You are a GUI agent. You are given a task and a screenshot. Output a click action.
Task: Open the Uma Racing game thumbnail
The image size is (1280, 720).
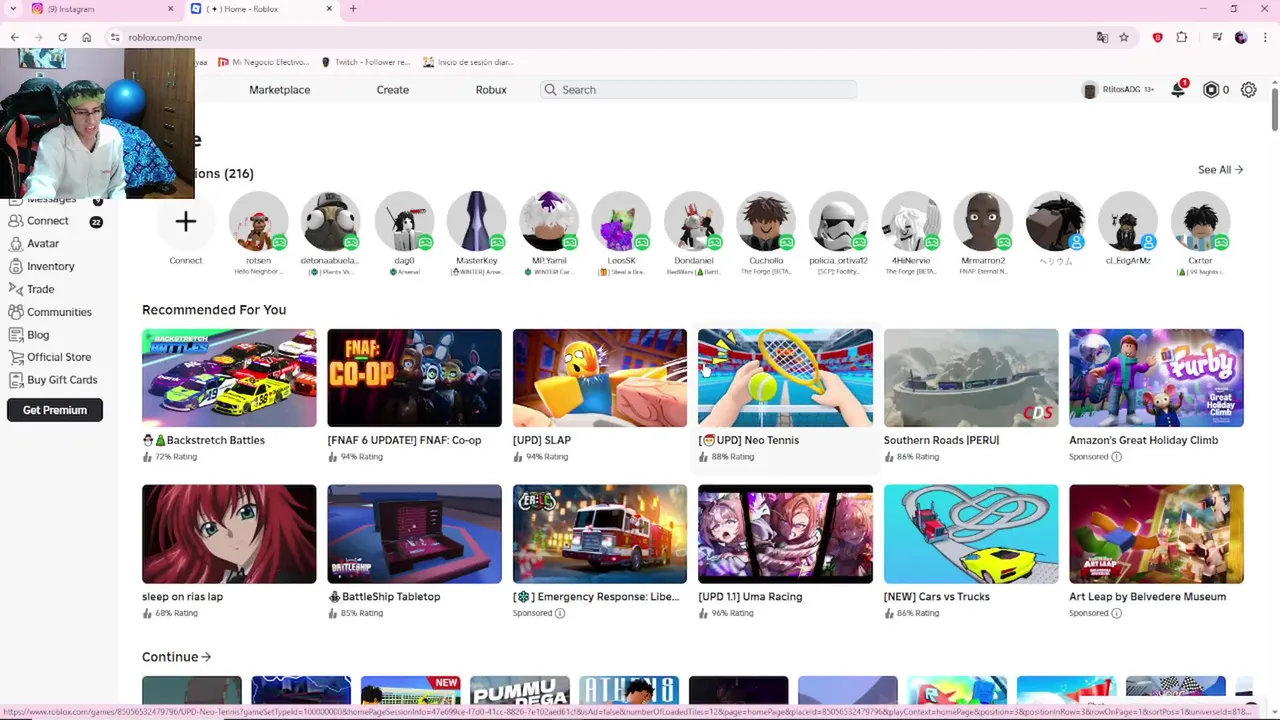tap(785, 534)
